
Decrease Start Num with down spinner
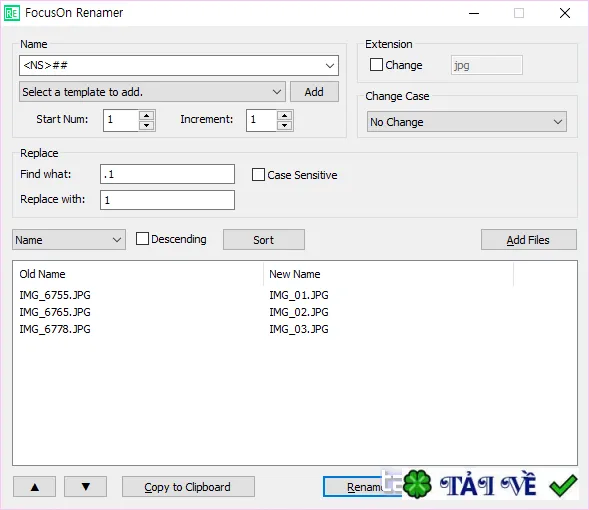click(x=146, y=125)
